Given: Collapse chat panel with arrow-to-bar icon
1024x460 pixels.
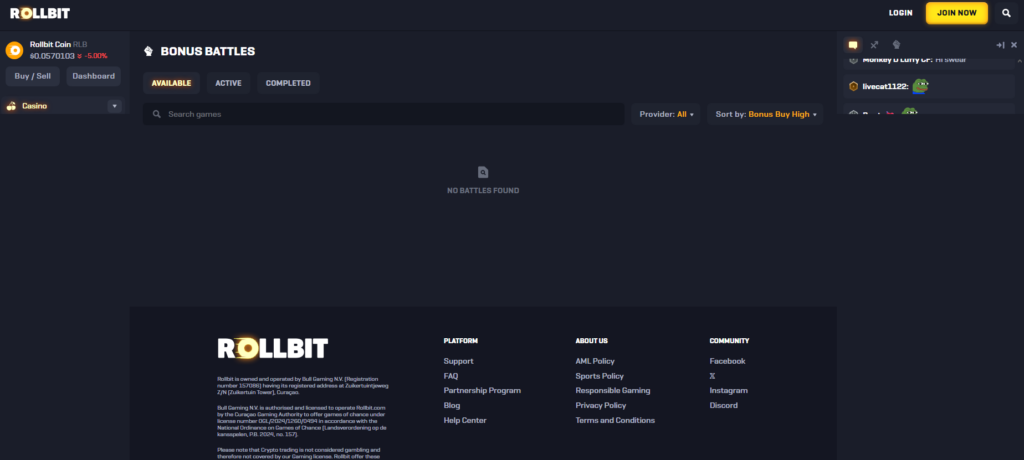Looking at the screenshot, I should 1000,45.
